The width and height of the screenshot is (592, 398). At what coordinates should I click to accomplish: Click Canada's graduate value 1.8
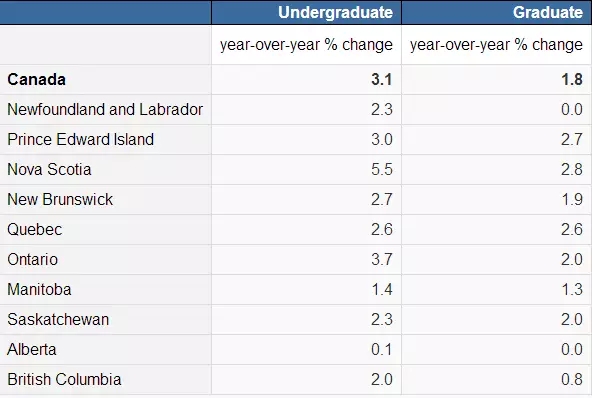pos(572,79)
